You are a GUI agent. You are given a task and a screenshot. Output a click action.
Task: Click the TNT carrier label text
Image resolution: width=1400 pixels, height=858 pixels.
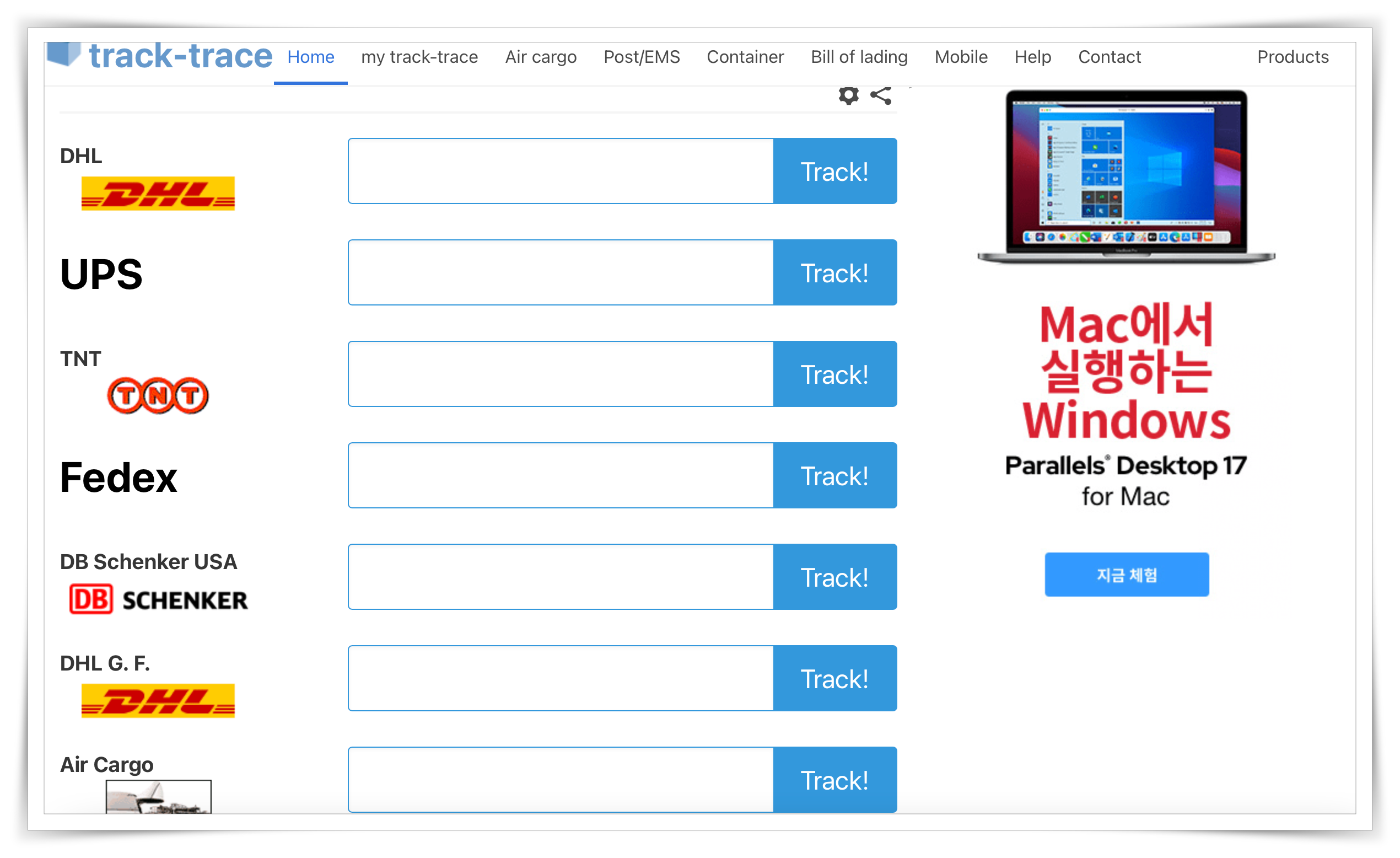80,359
